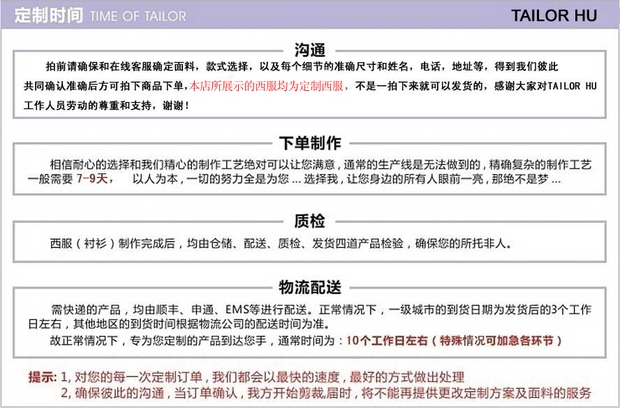The width and height of the screenshot is (620, 408).
Task: Click the phrase 以人为本，一切的努力全是为您
Action: click(211, 179)
